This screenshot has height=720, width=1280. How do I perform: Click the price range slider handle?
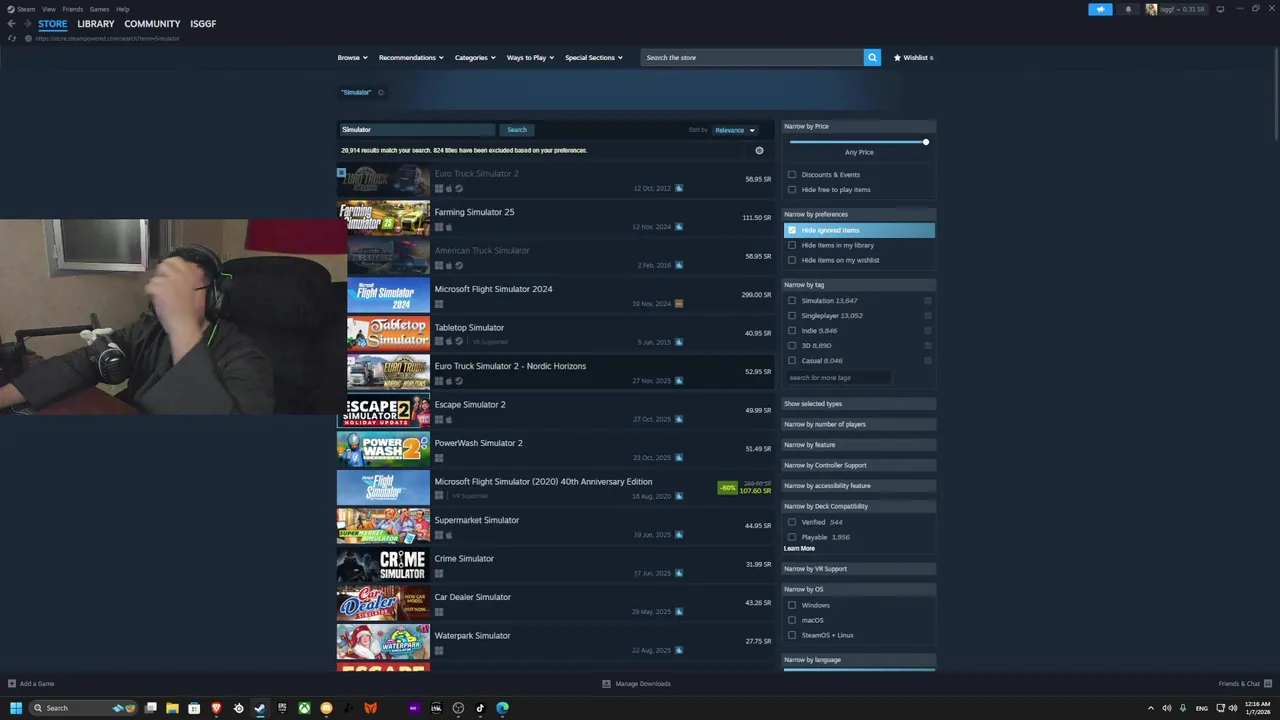(x=926, y=142)
